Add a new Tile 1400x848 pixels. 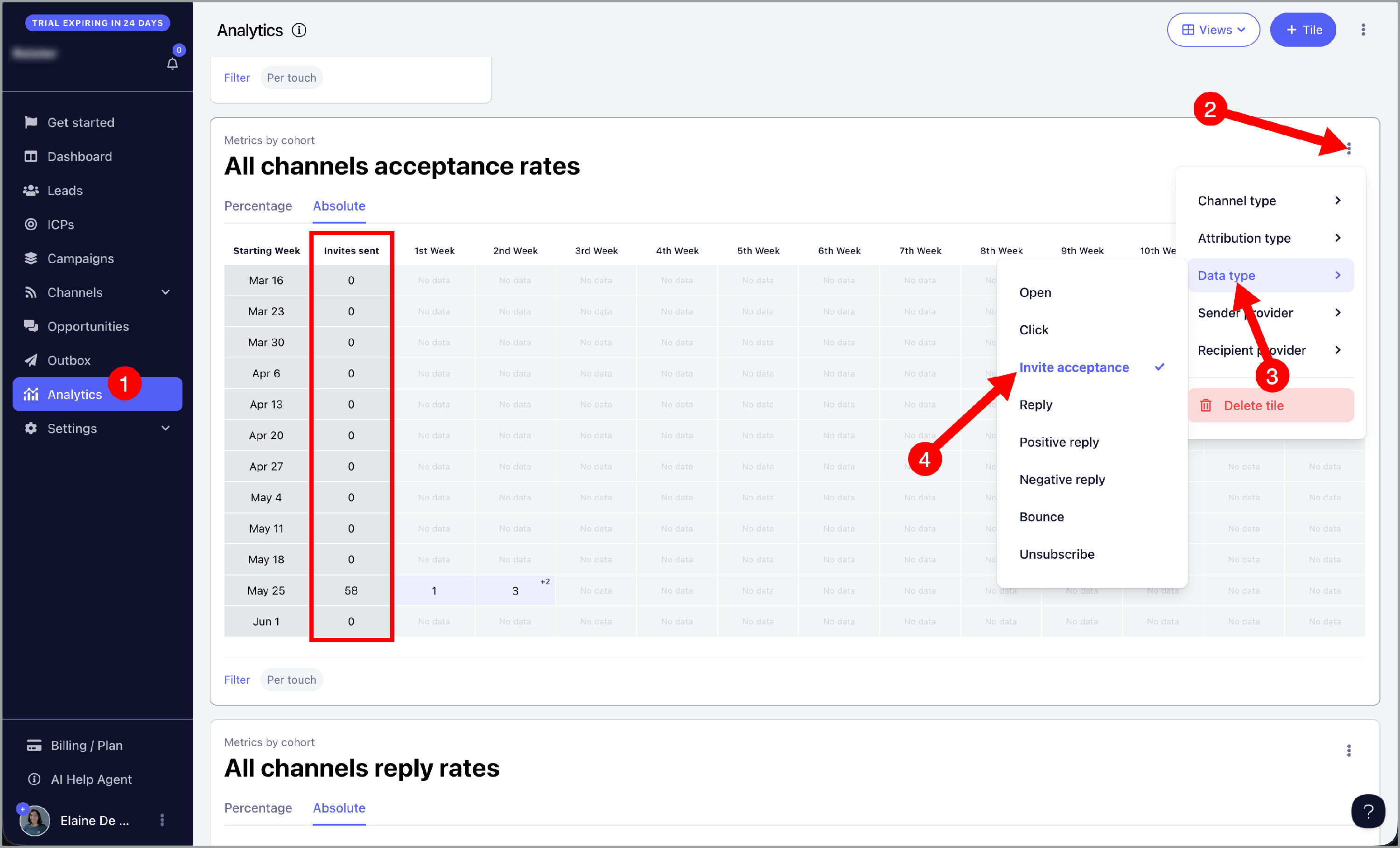(1303, 29)
